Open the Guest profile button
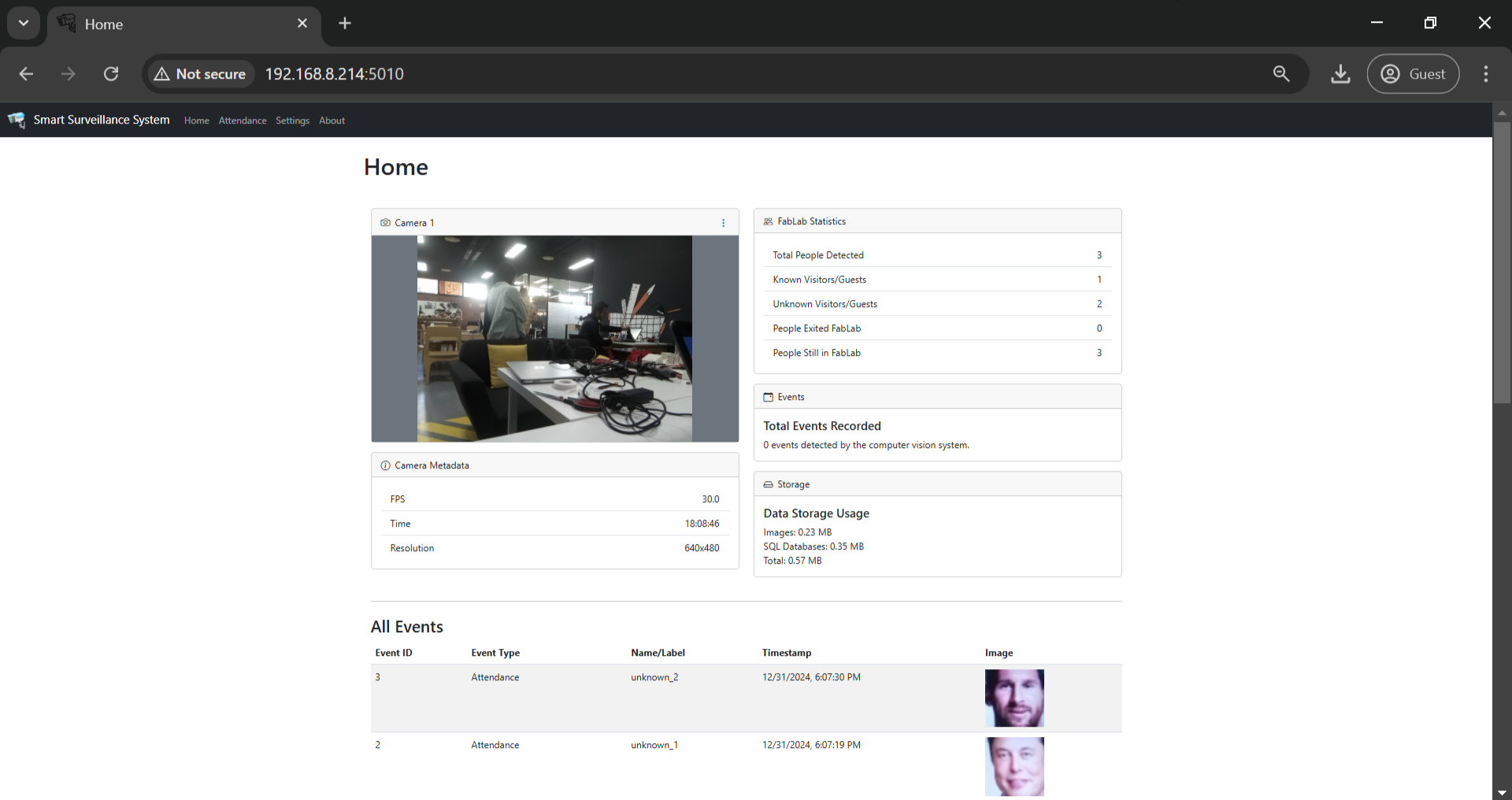Image resolution: width=1512 pixels, height=800 pixels. [x=1413, y=74]
